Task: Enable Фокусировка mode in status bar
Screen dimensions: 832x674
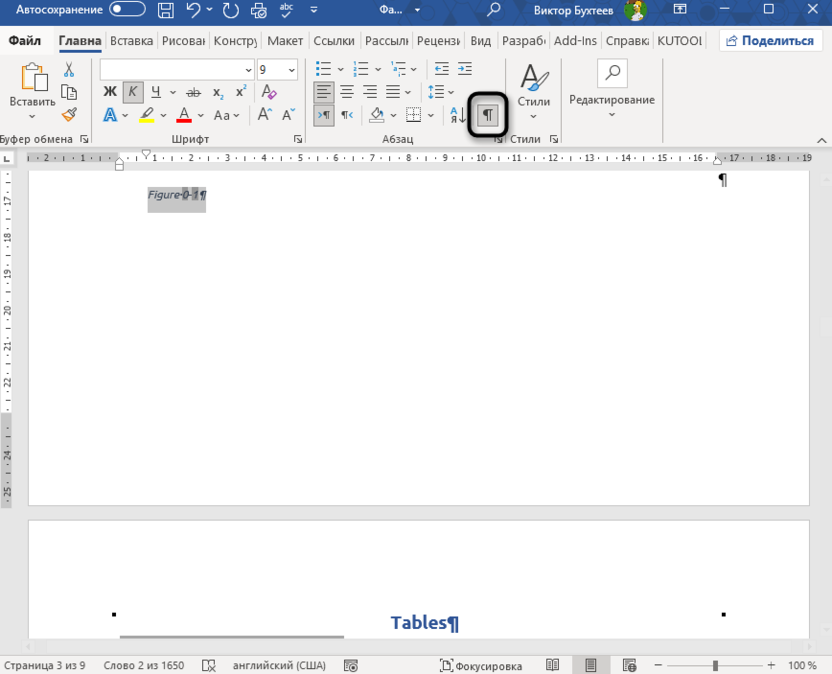Action: coord(481,665)
